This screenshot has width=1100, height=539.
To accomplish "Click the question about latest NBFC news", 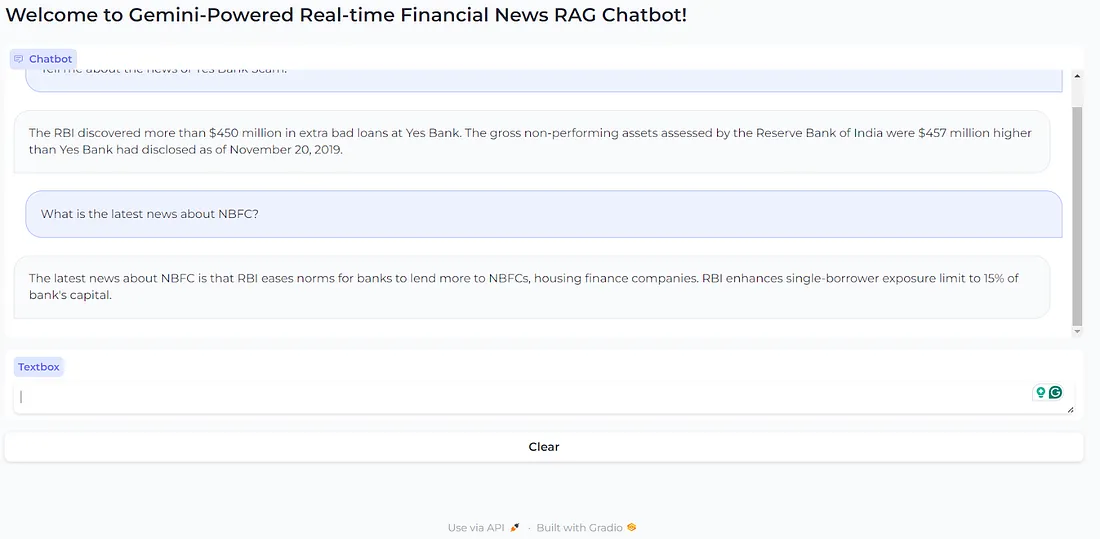I will point(544,214).
